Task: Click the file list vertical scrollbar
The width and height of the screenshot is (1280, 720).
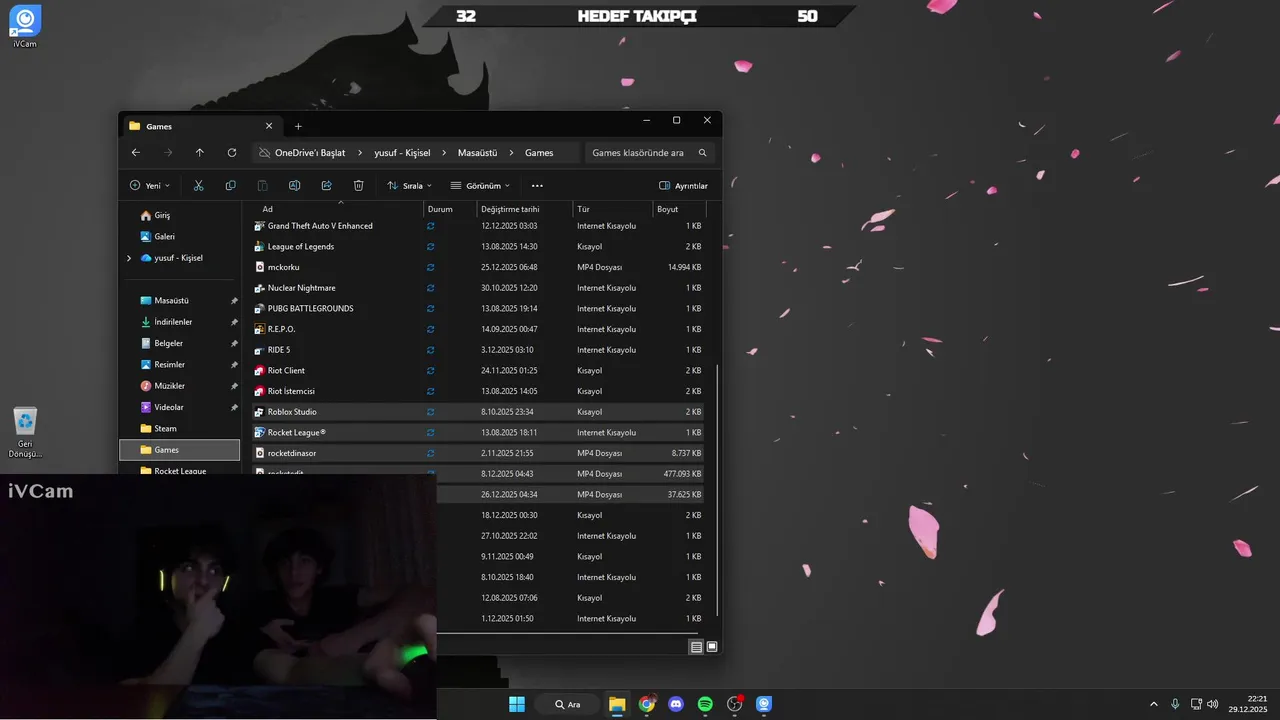Action: coord(718,490)
